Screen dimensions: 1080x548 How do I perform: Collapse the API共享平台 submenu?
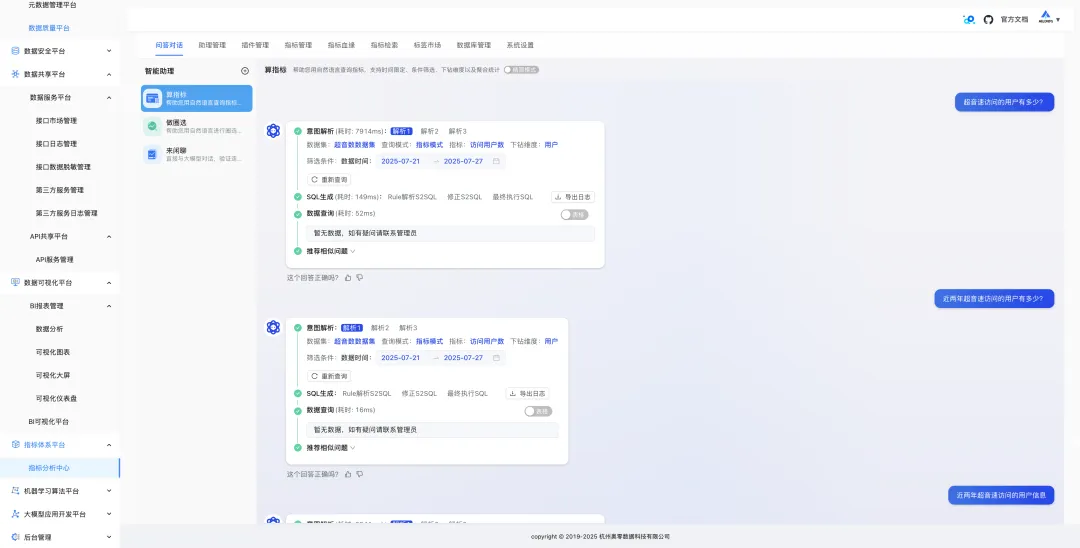pos(109,236)
